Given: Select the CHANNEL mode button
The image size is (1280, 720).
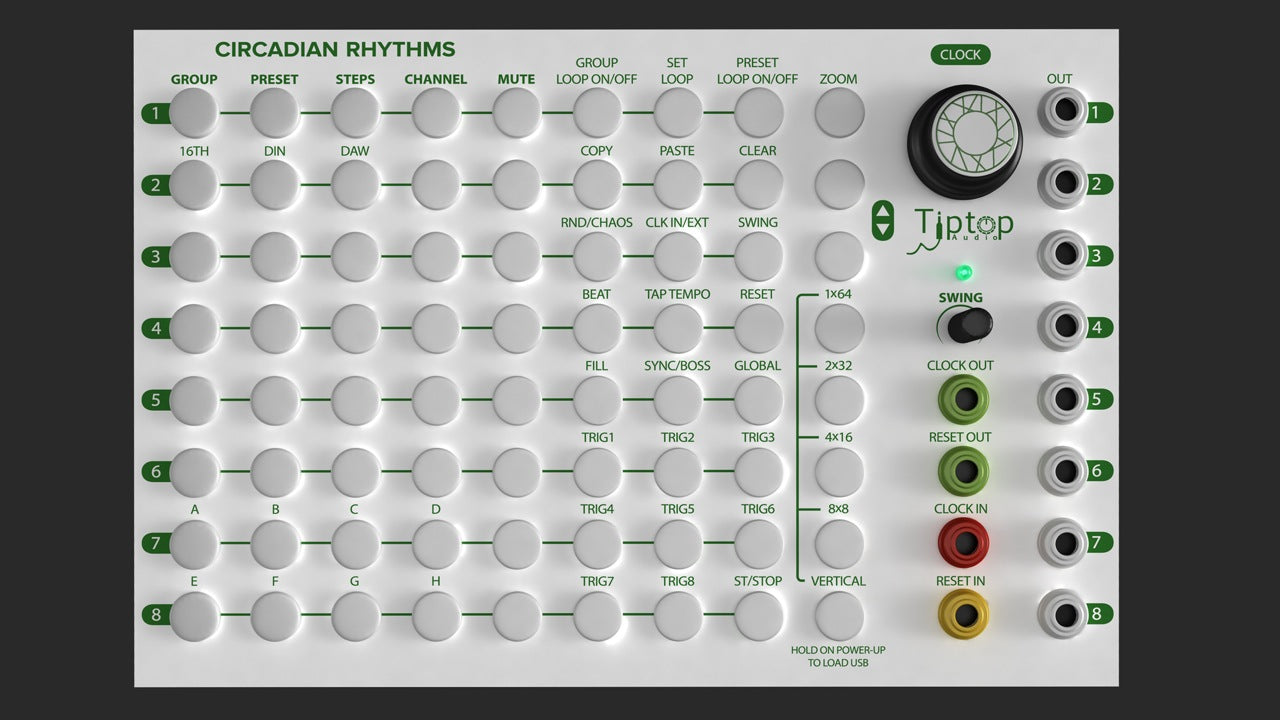Looking at the screenshot, I should click(435, 112).
